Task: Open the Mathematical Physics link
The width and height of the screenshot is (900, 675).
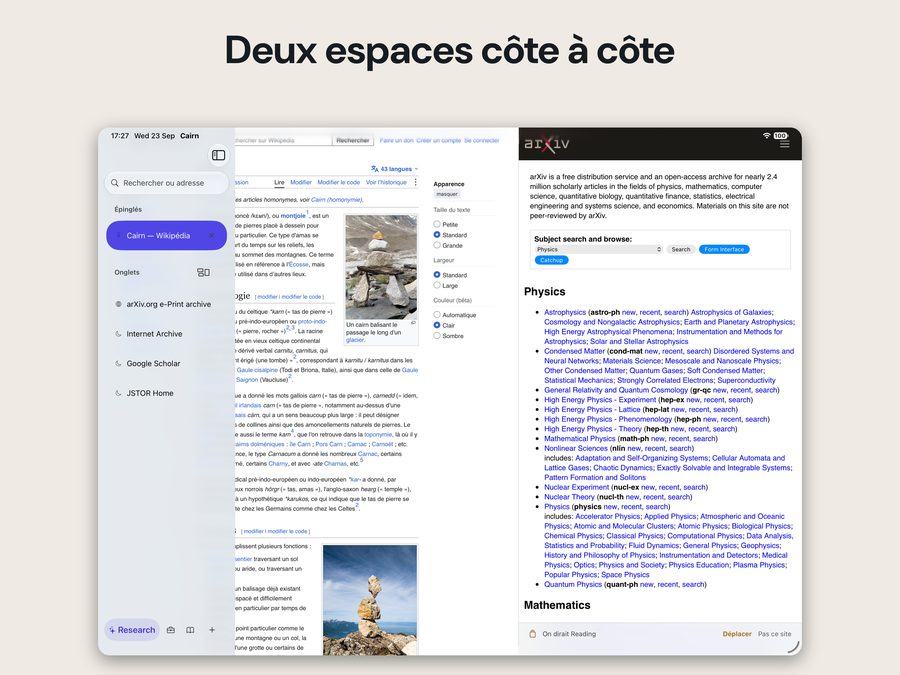Action: (580, 439)
